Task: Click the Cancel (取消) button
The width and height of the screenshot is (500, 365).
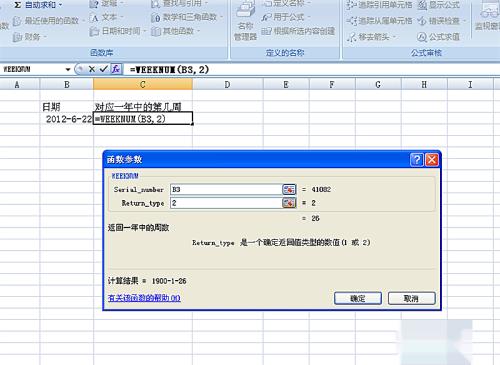Action: click(x=411, y=298)
